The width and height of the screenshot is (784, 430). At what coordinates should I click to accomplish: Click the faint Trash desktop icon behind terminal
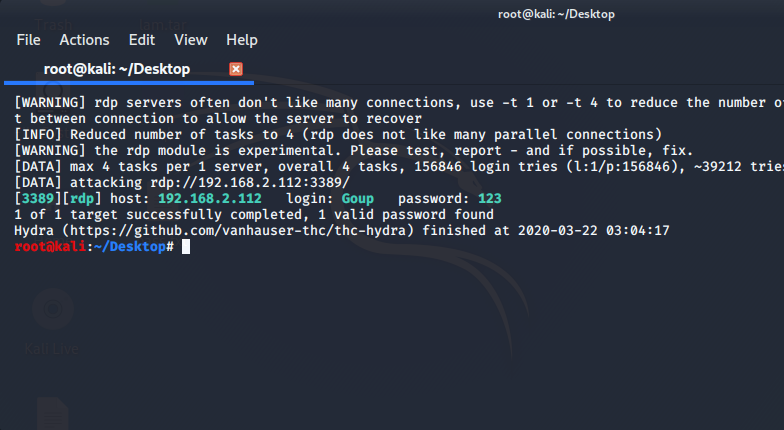coord(54,24)
